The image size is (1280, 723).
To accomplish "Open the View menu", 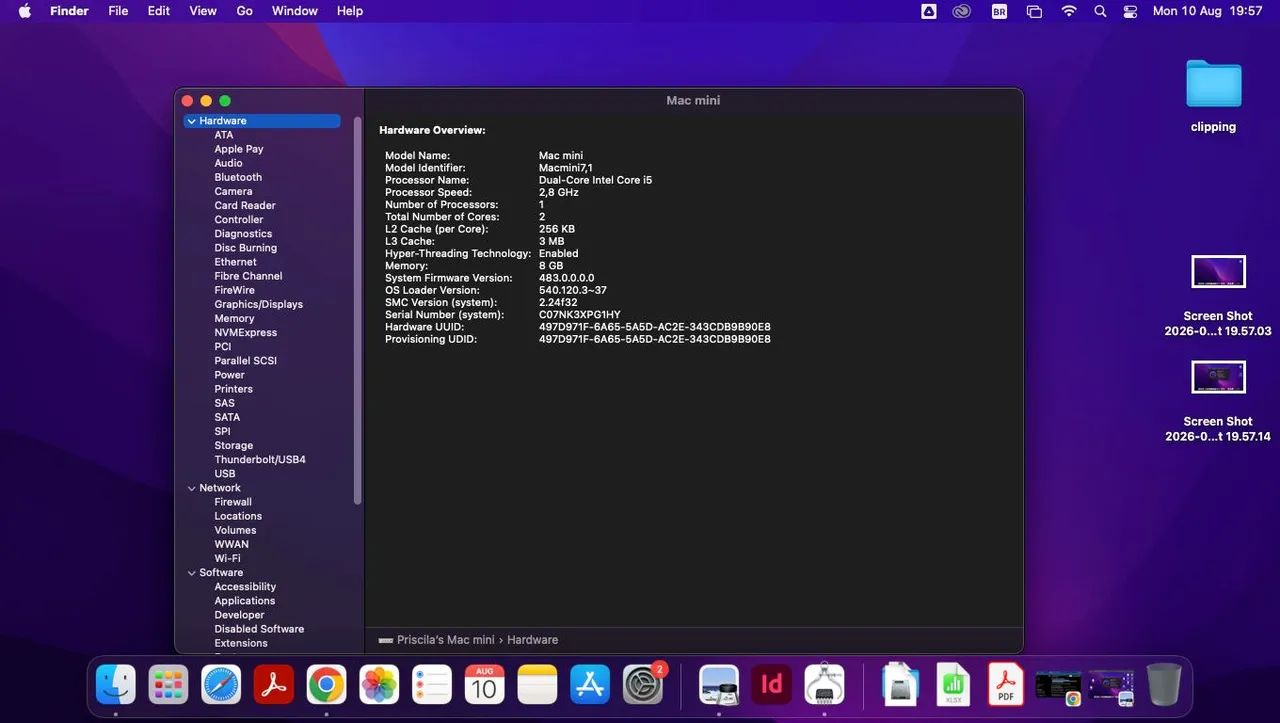I will point(203,11).
